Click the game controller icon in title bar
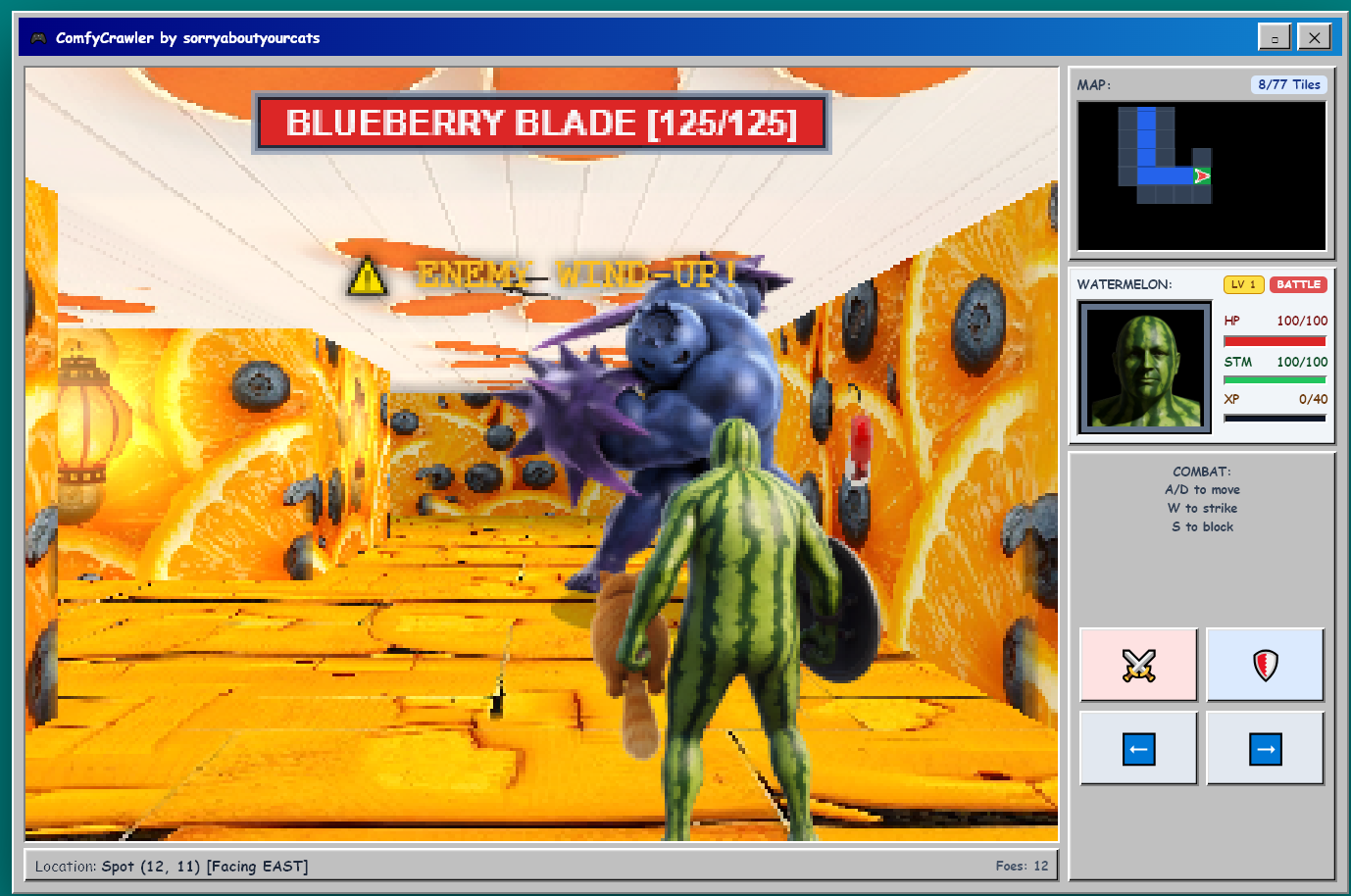 [38, 38]
